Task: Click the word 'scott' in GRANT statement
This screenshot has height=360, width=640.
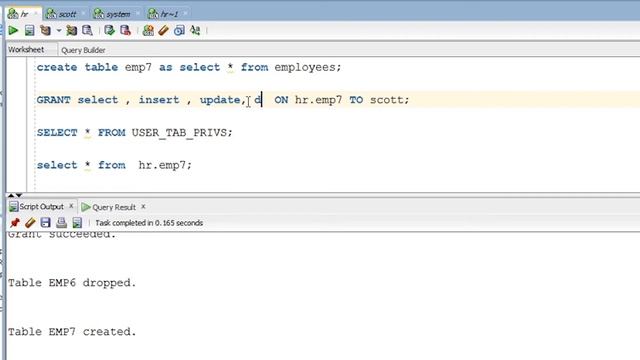Action: [x=386, y=100]
